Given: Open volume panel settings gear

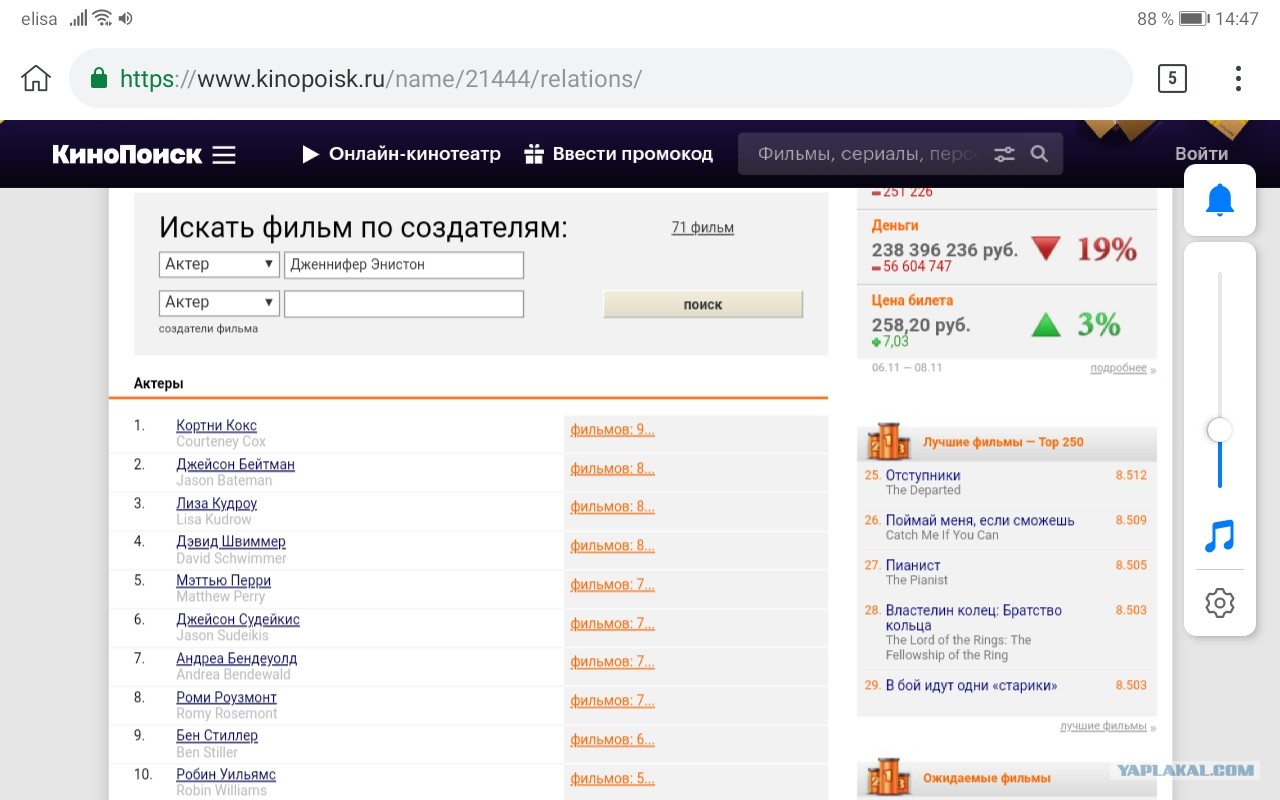Looking at the screenshot, I should click(x=1220, y=603).
